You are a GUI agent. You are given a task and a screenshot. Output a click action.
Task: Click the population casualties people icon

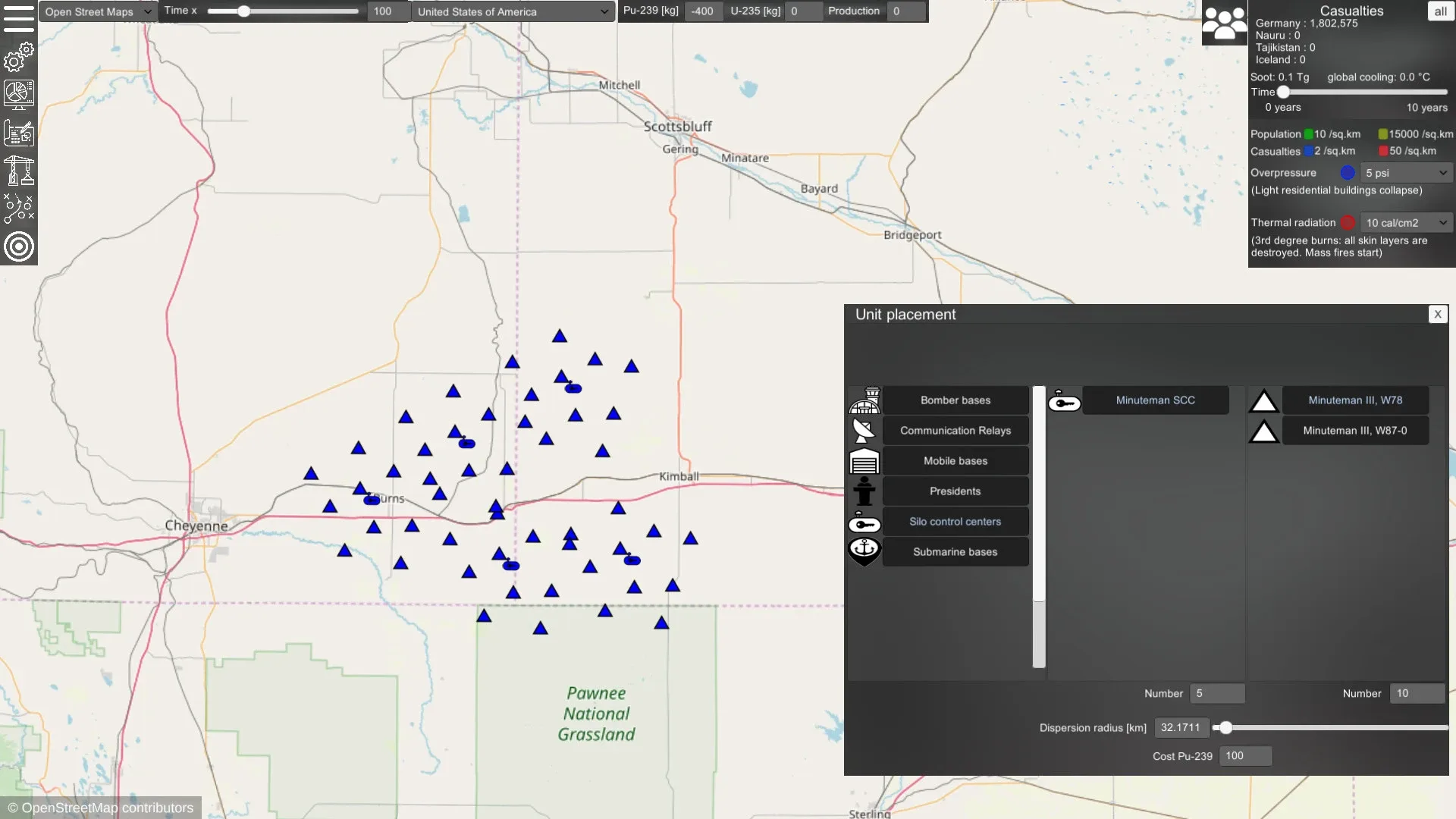click(x=1224, y=24)
